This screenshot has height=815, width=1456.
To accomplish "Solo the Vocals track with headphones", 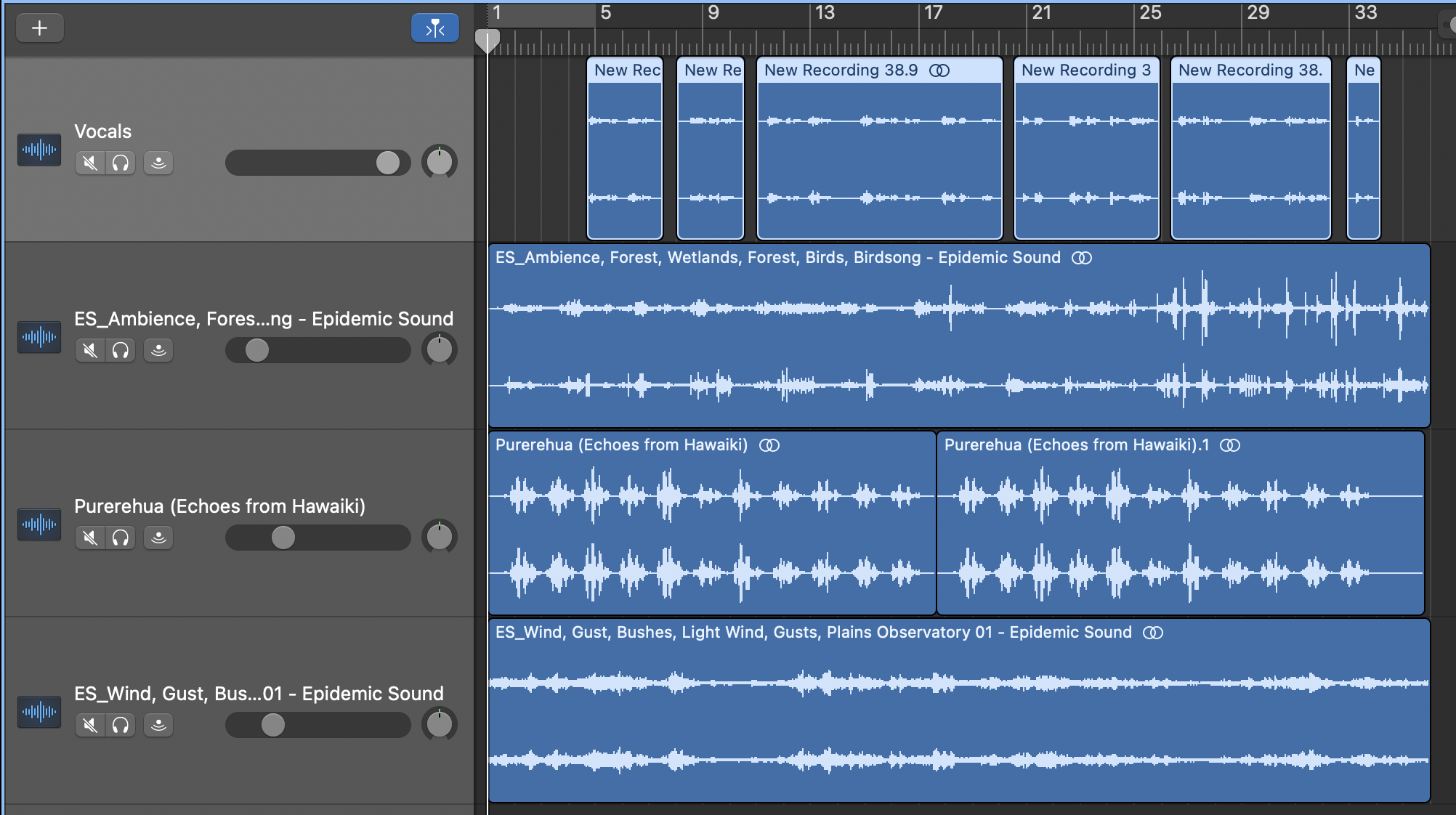I will point(121,163).
